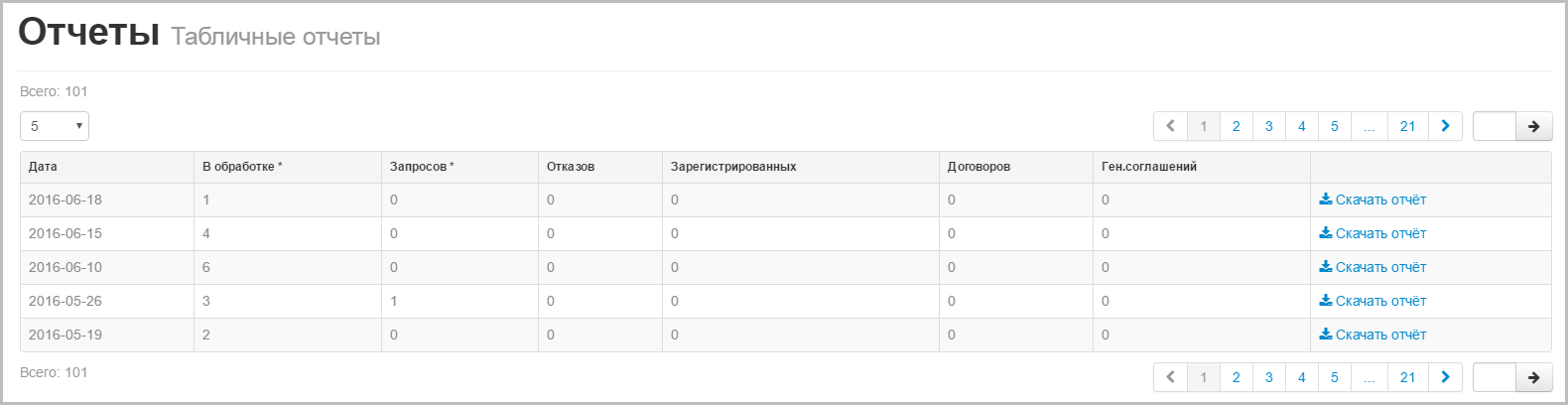Select page 5 in bottom pagination
Viewport: 1568px width, 405px height.
(x=1334, y=377)
